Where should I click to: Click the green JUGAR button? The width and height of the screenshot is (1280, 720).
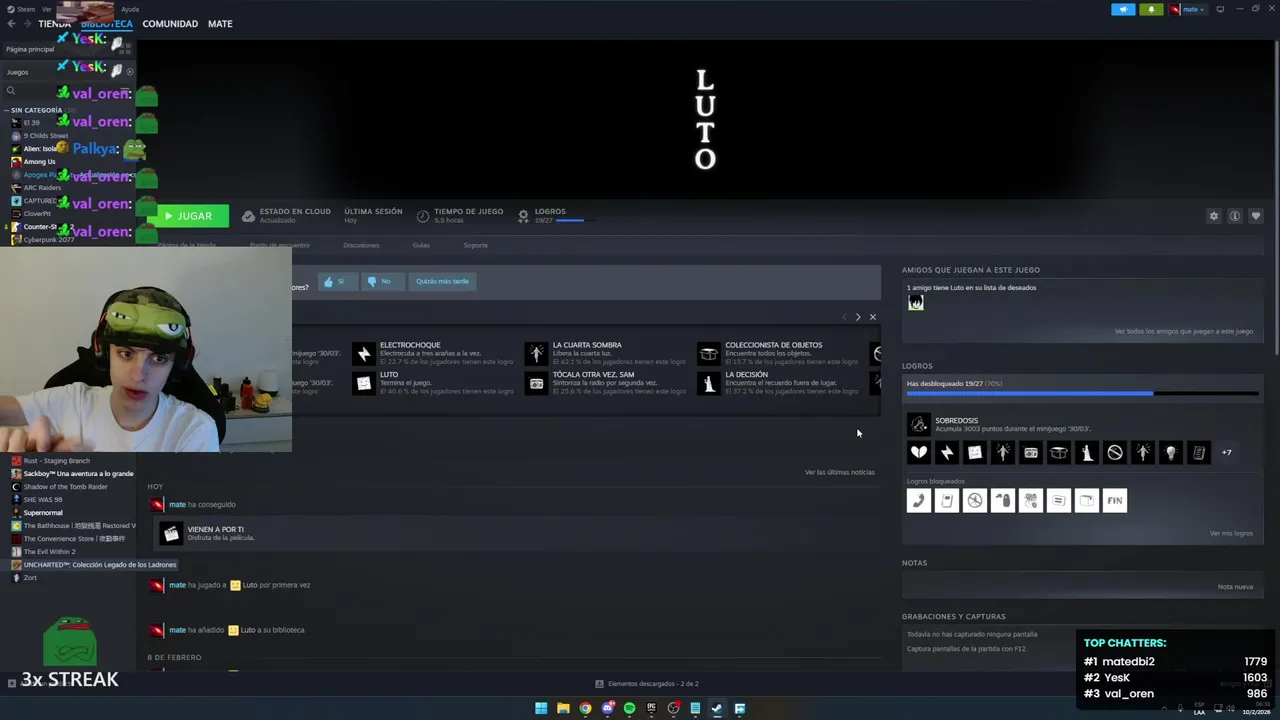188,216
